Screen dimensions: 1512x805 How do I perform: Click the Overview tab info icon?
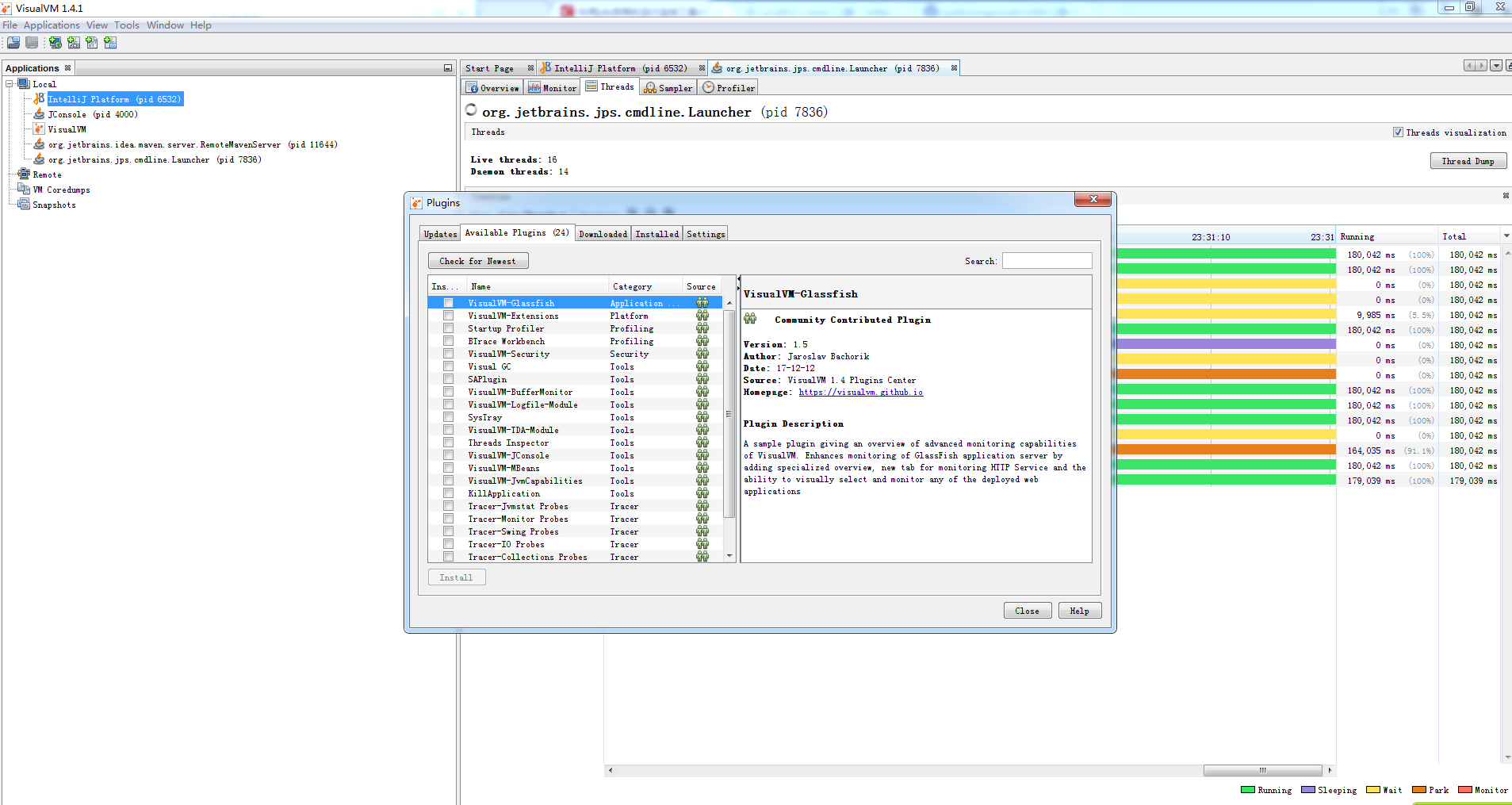[x=473, y=88]
